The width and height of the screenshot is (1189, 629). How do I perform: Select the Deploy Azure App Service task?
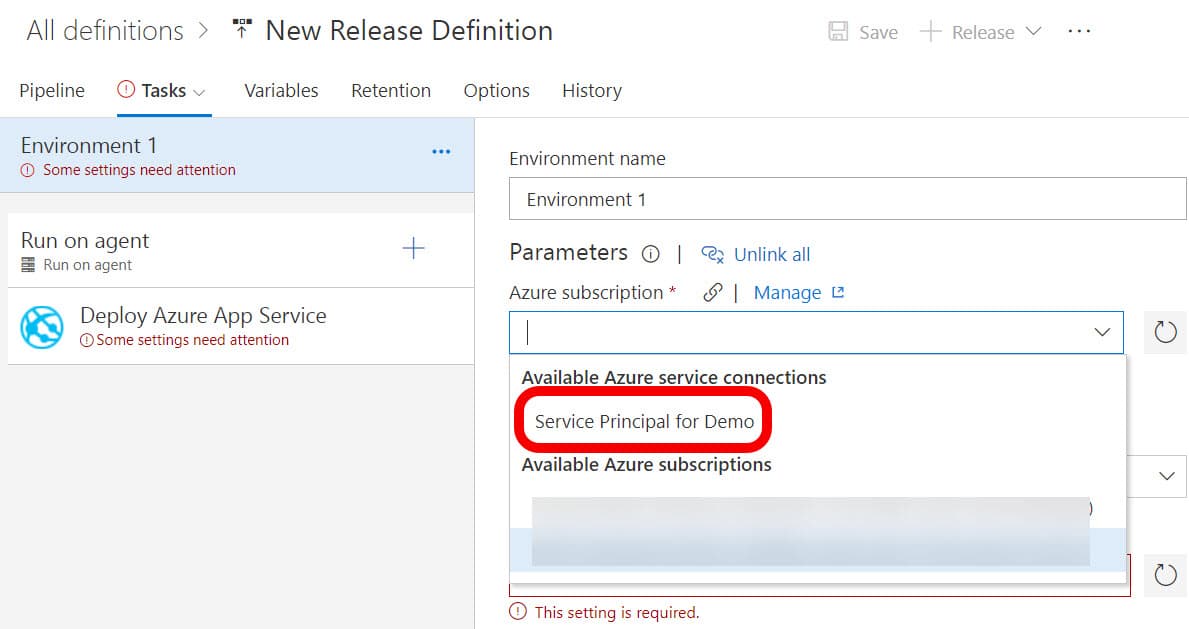[x=241, y=326]
